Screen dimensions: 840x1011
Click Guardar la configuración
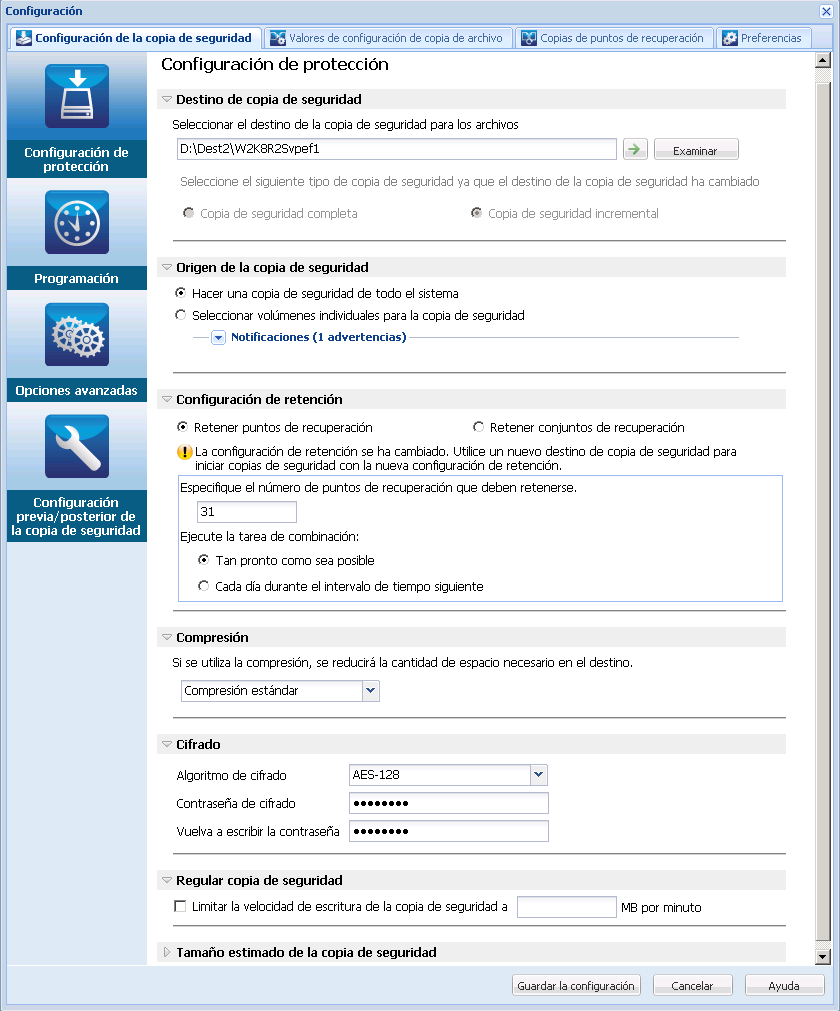pos(576,985)
